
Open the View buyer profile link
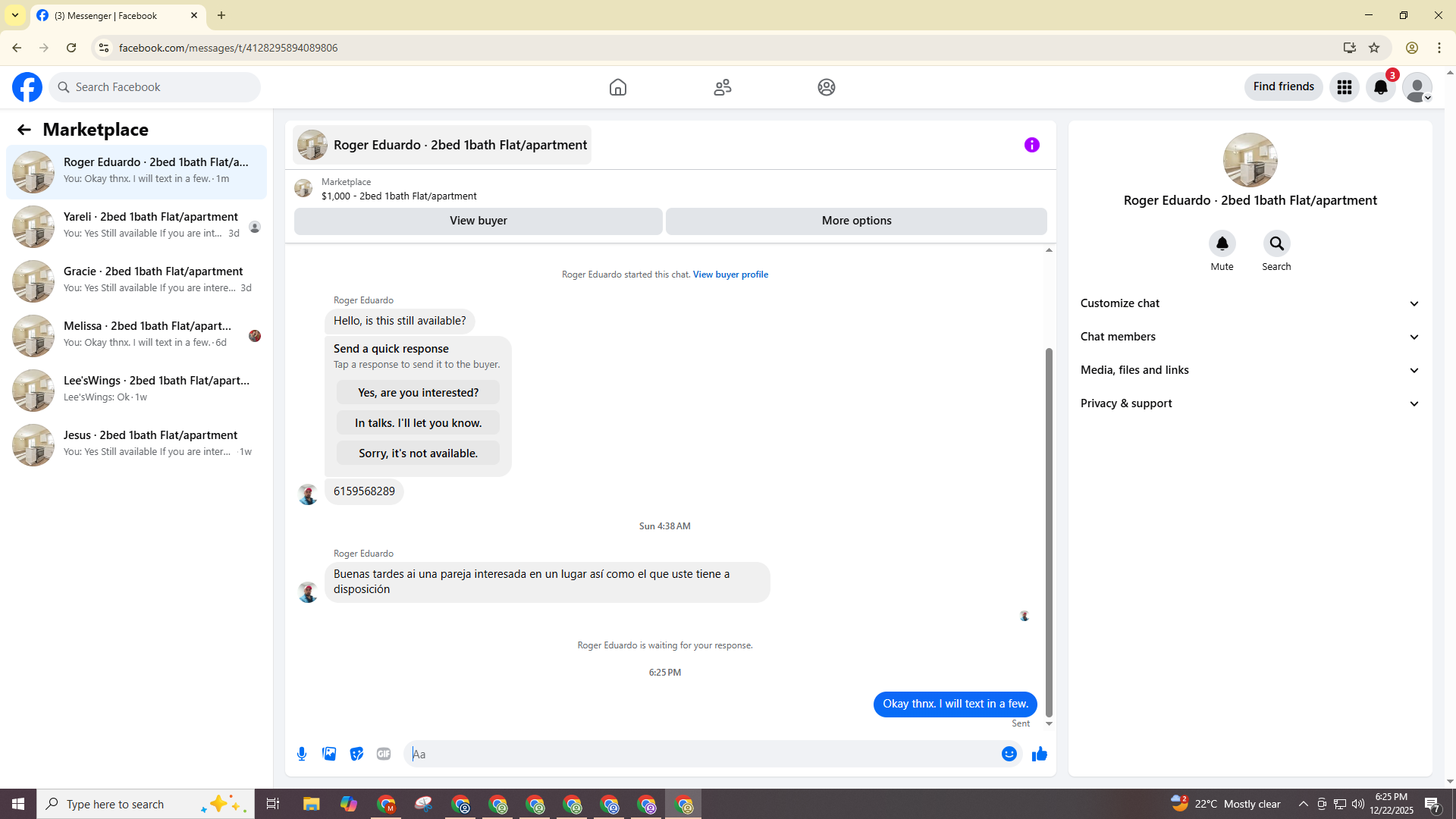[730, 275]
